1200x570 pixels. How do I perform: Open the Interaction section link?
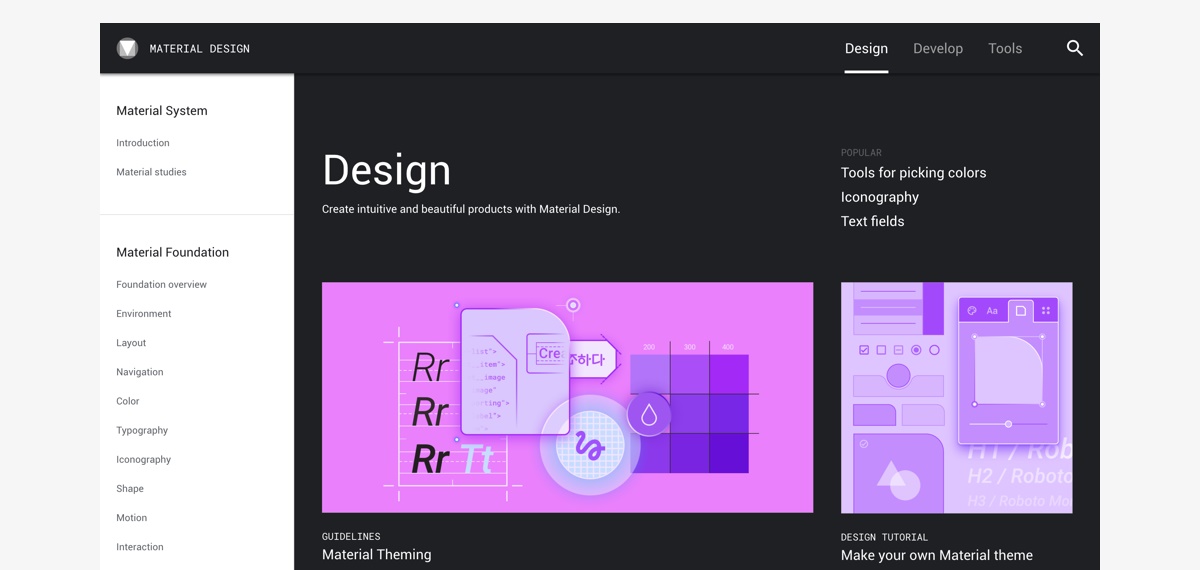[x=140, y=547]
